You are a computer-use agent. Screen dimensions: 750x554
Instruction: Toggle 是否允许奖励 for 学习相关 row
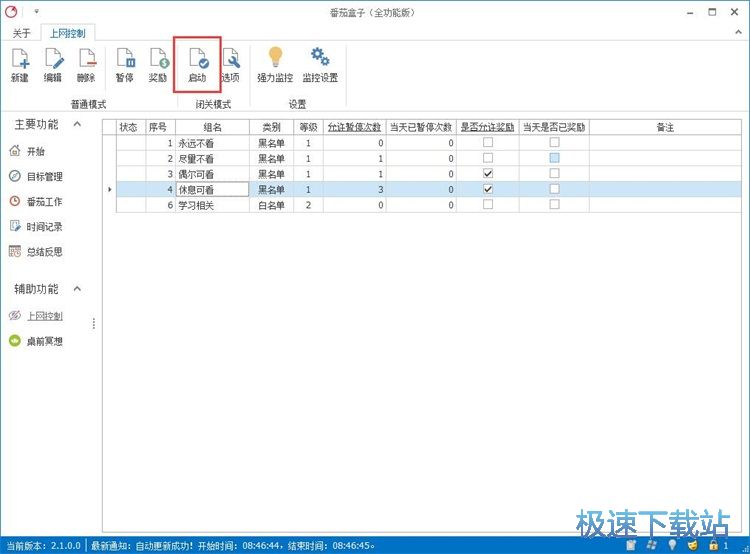pyautogui.click(x=488, y=205)
